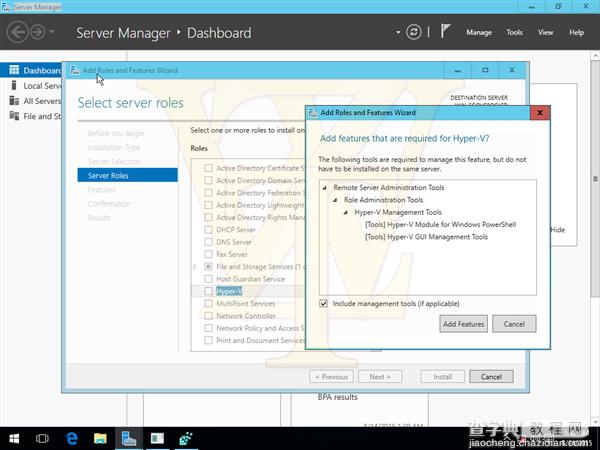Click the wizard's Install button
Image resolution: width=600 pixels, height=450 pixels.
[443, 377]
